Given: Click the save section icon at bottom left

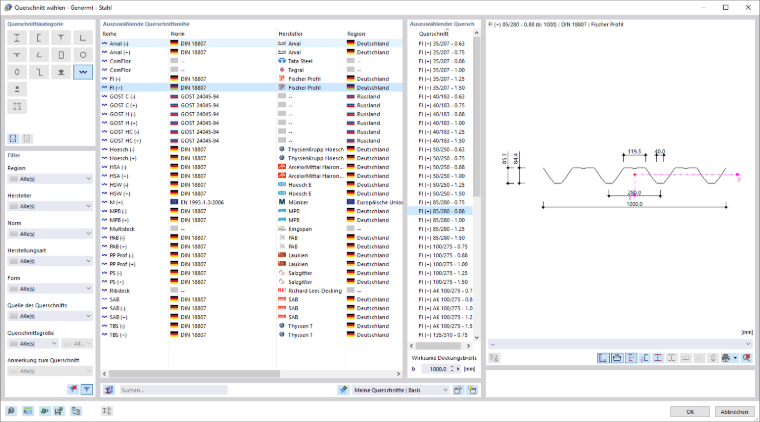Looking at the screenshot, I should pos(59,411).
